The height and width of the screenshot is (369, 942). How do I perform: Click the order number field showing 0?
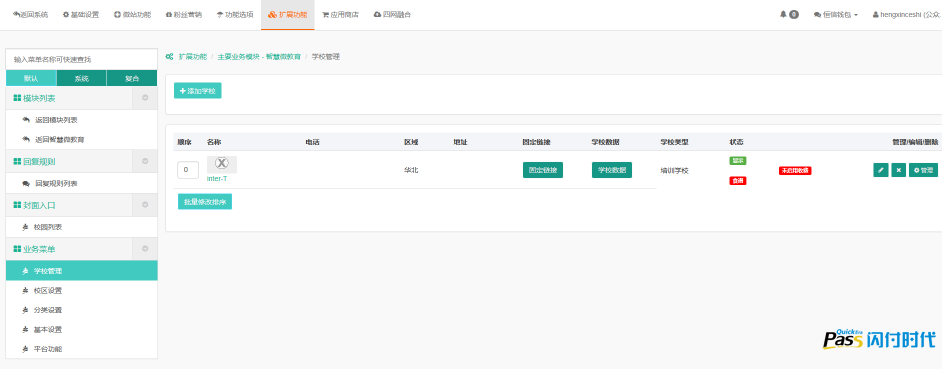(187, 170)
